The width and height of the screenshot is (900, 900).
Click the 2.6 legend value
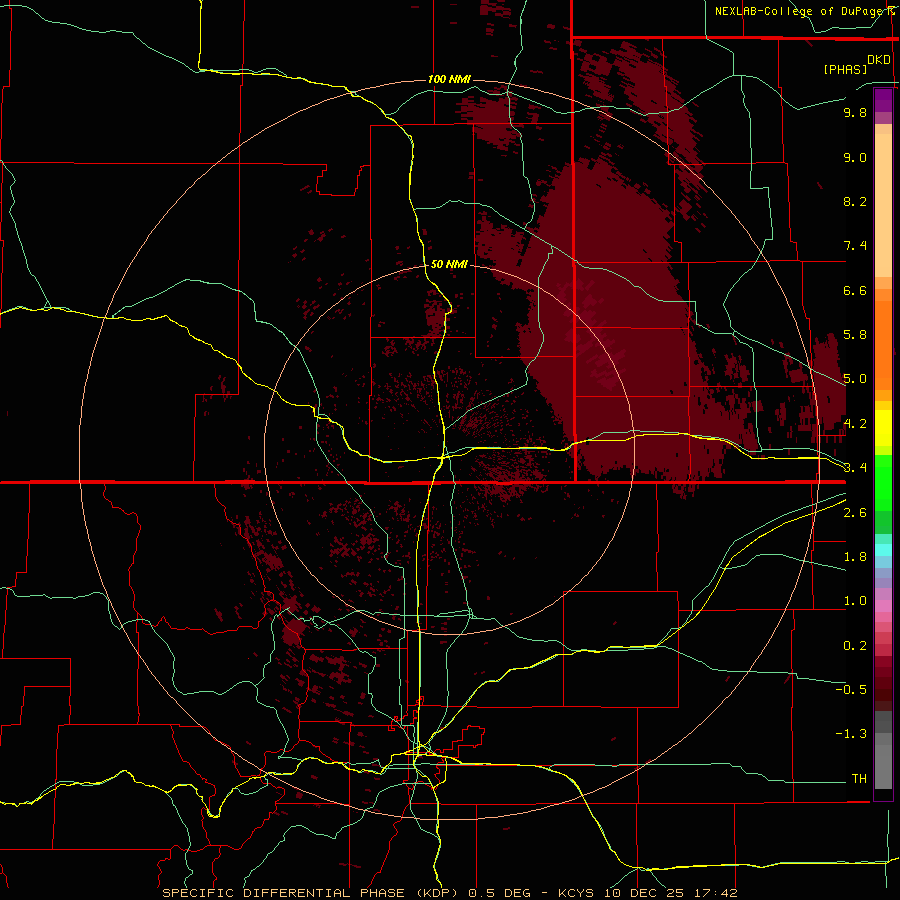(855, 513)
